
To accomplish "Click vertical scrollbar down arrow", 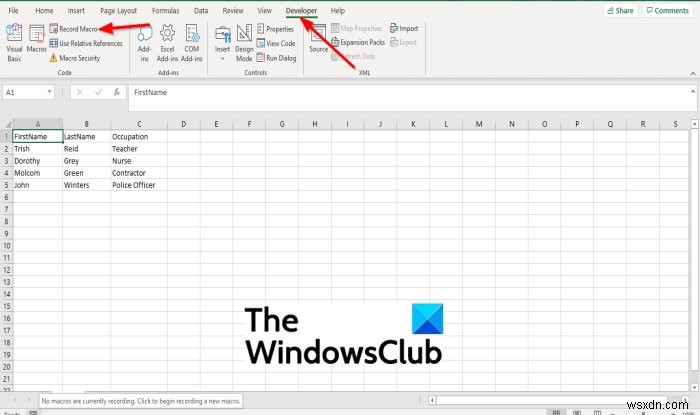I will click(x=694, y=387).
